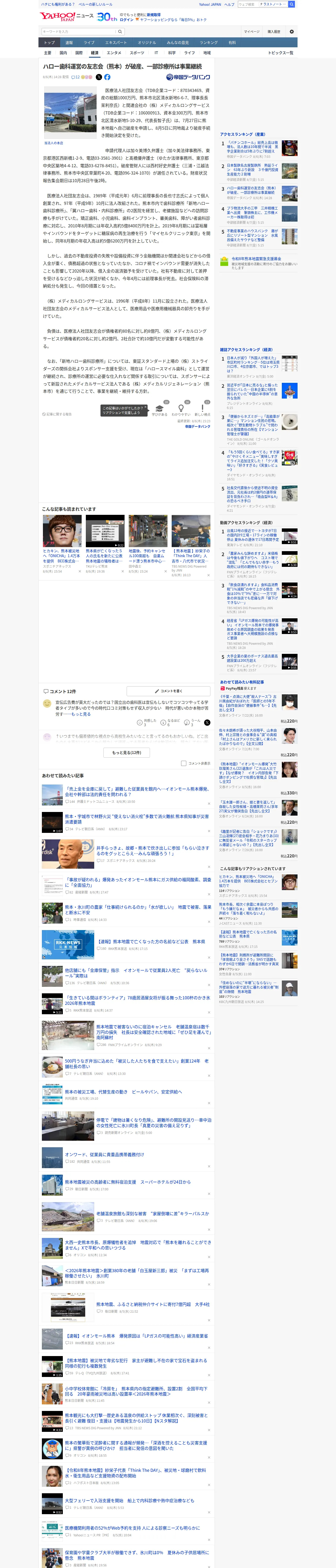Select the ライブ tab in dark navigation bar
The height and width of the screenshot is (1568, 336).
89,43
